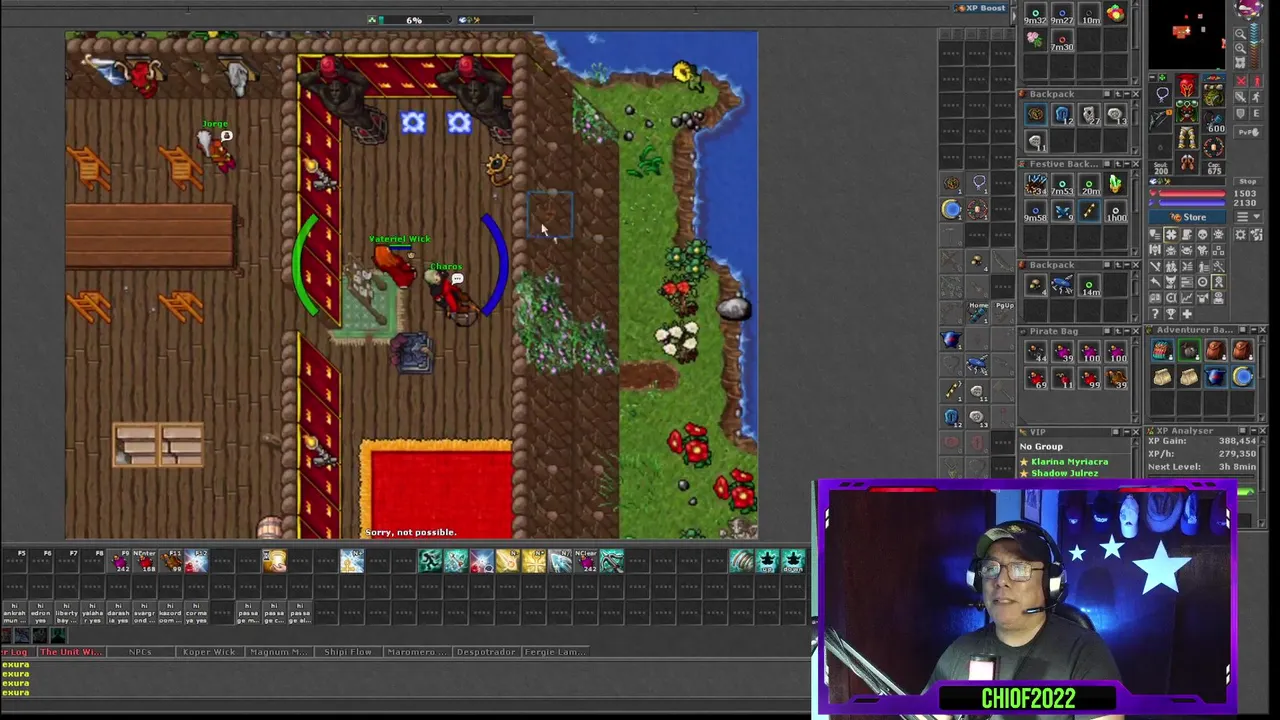Toggle the PvP mode button
This screenshot has height=720, width=1280.
point(1249,132)
